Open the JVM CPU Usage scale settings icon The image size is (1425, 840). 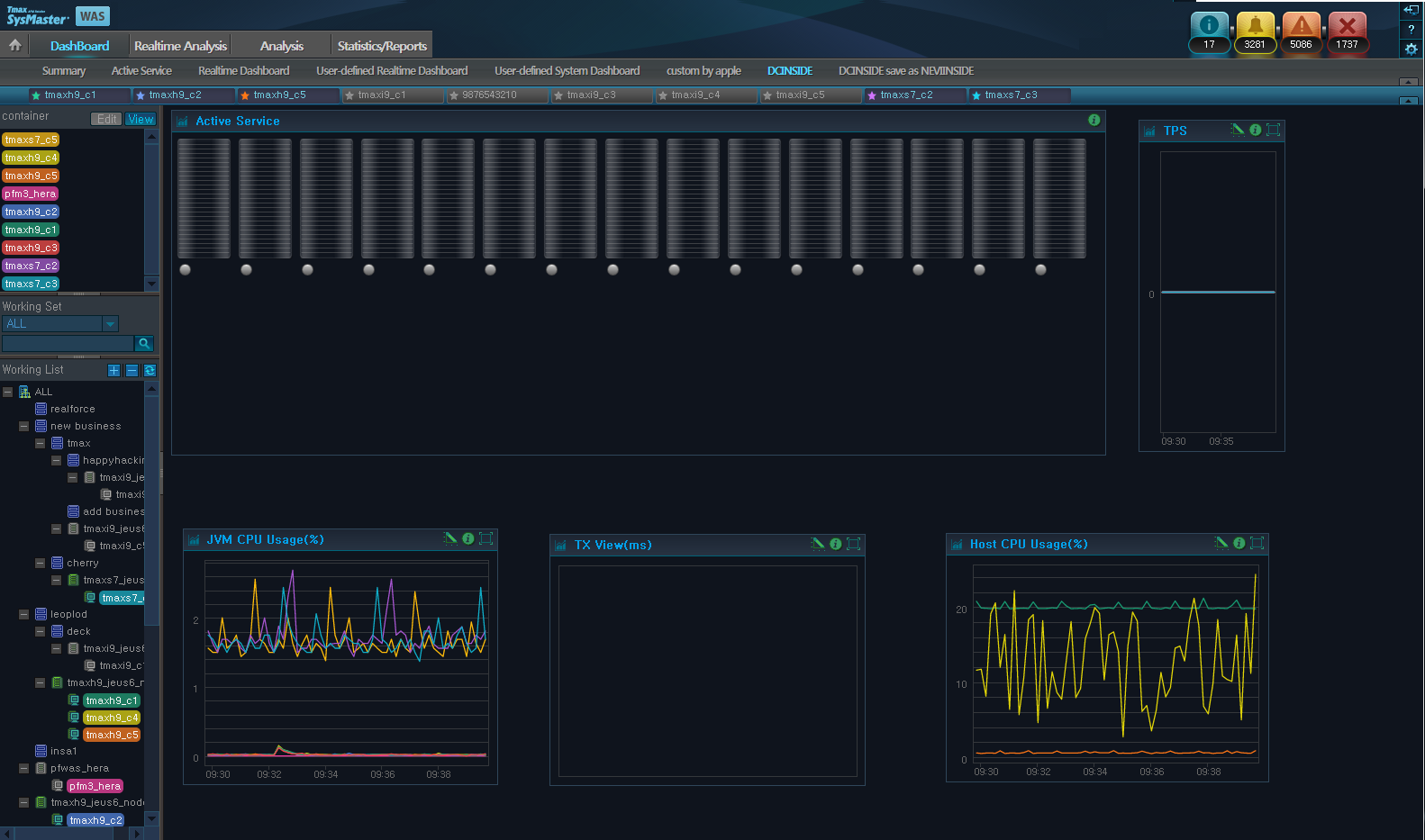(450, 538)
